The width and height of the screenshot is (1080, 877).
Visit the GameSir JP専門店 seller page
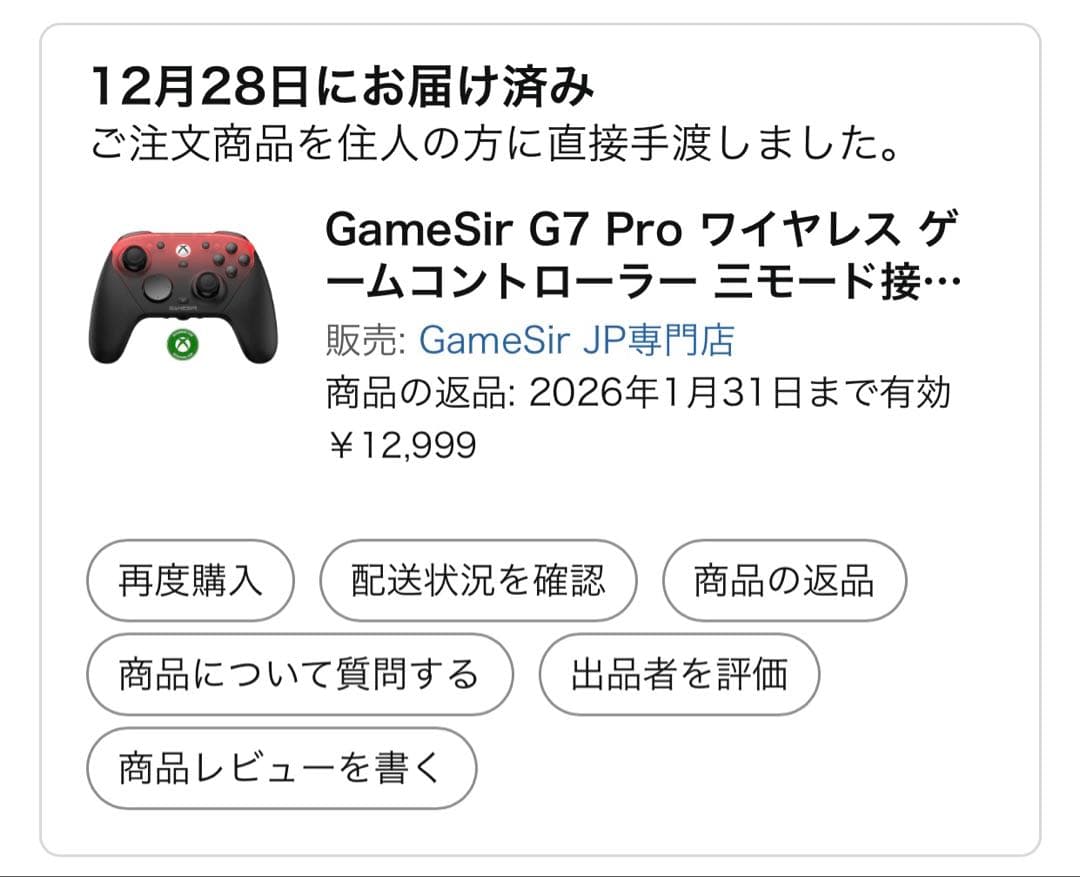(x=580, y=340)
